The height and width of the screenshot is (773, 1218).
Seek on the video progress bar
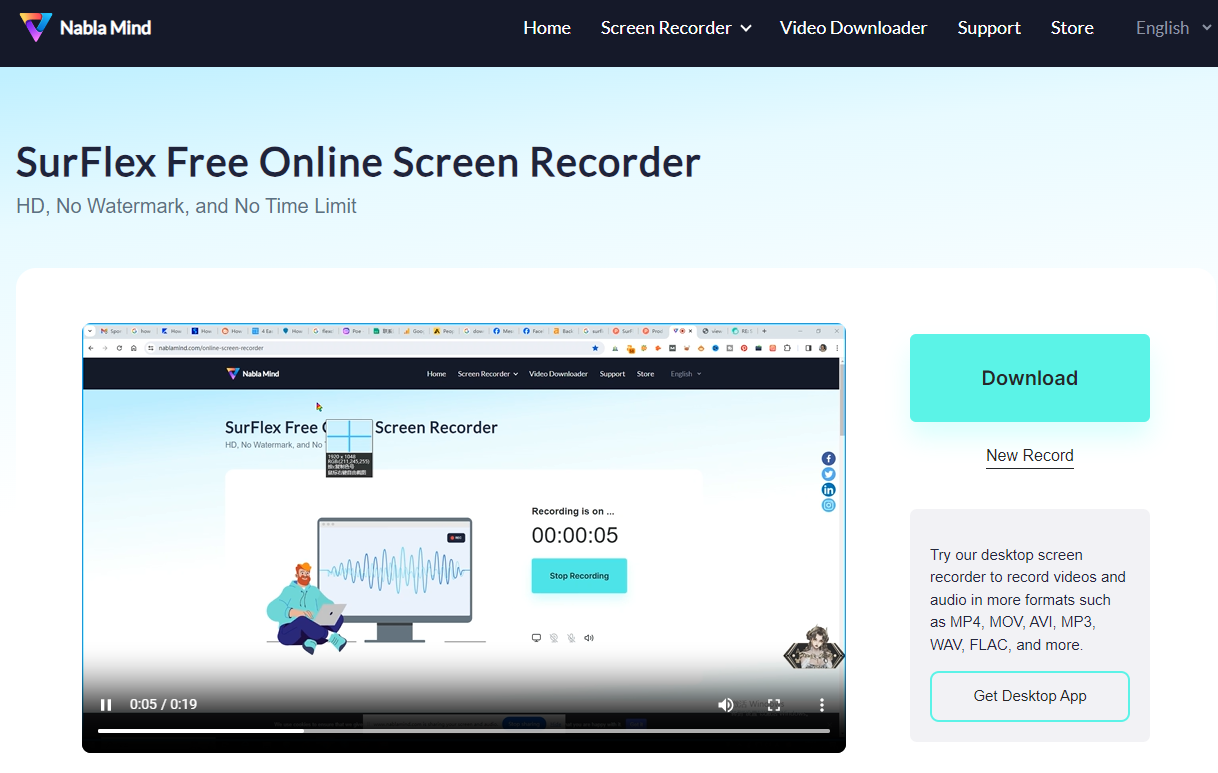tap(464, 731)
